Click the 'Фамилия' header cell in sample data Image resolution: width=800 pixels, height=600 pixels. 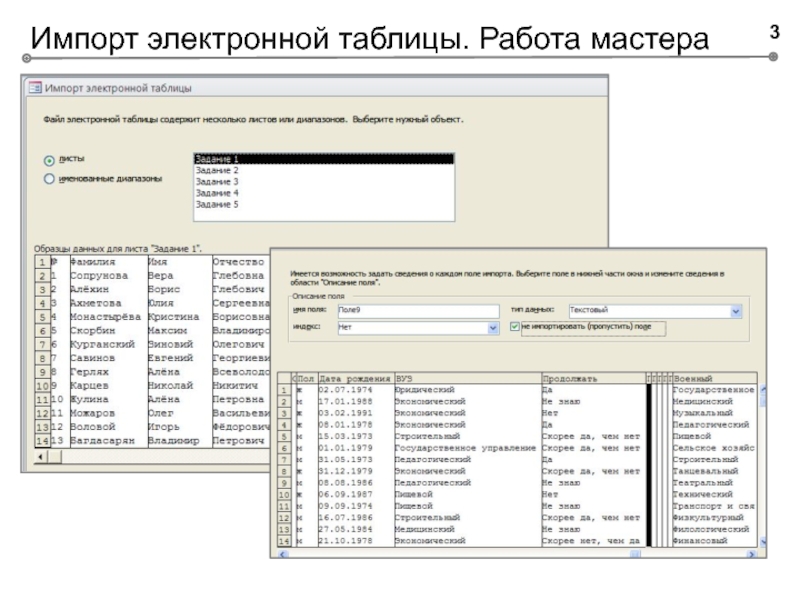pos(95,262)
